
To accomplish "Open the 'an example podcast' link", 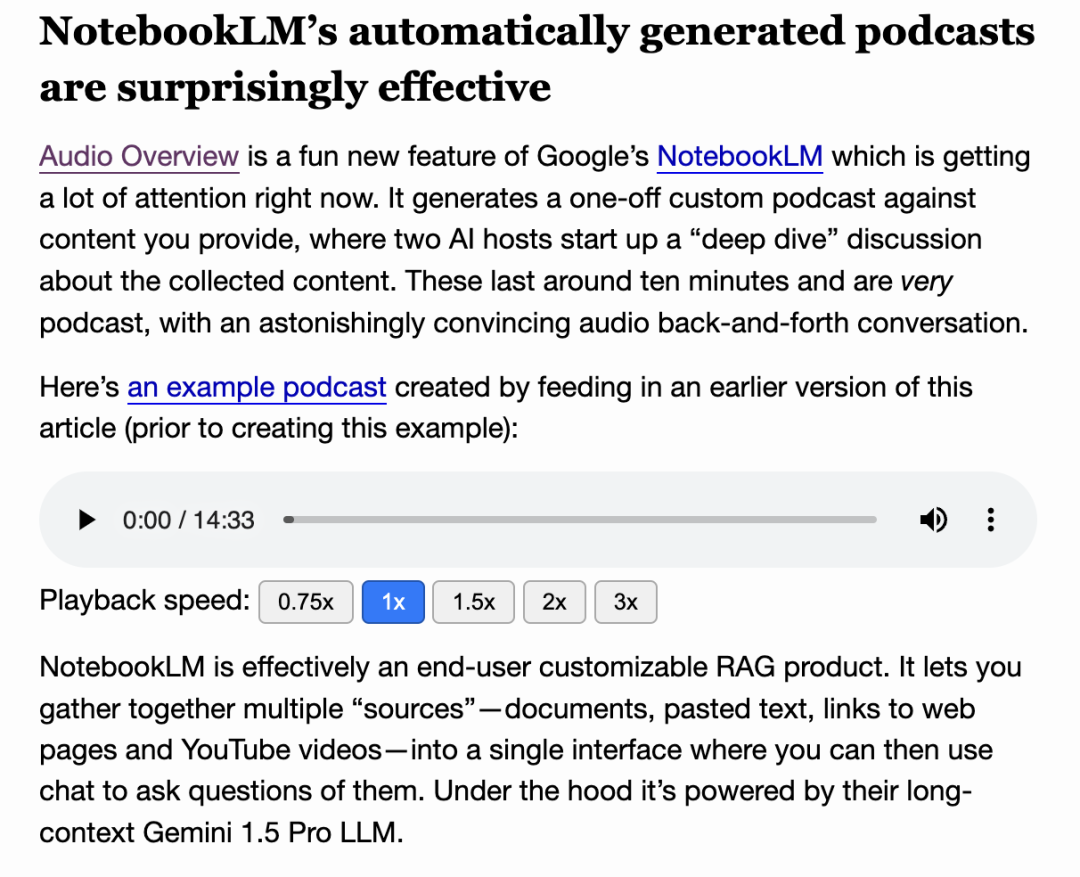I will point(257,387).
